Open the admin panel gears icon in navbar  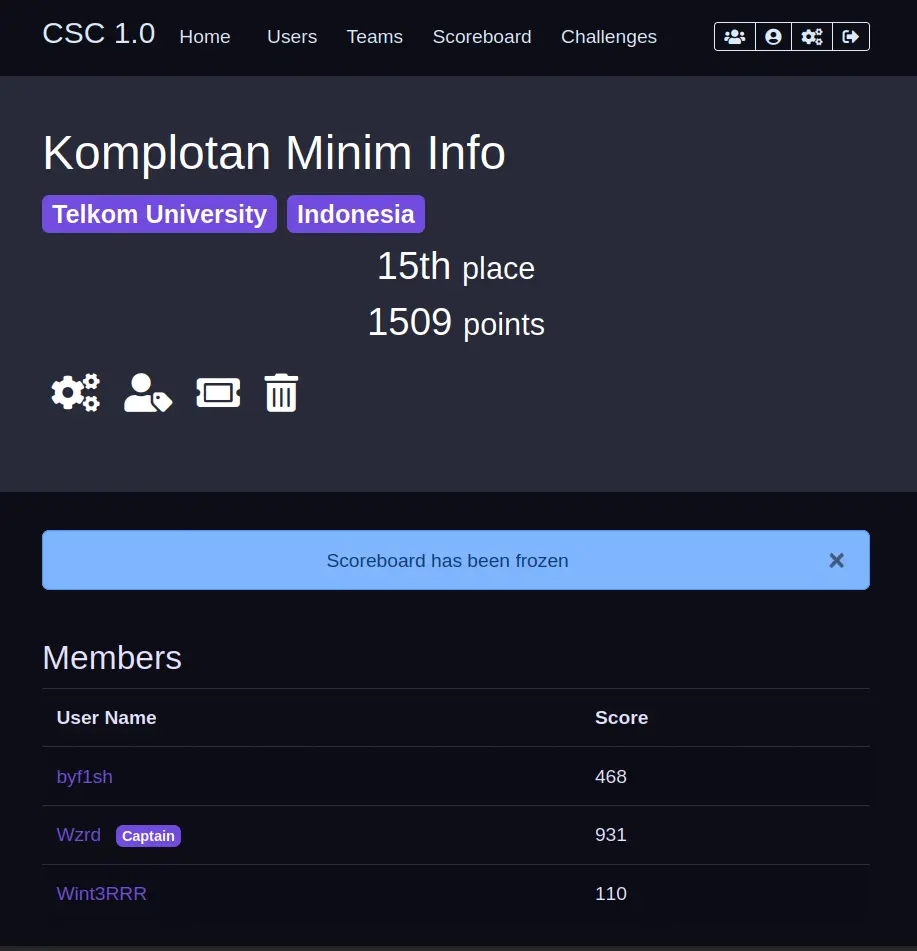point(812,37)
